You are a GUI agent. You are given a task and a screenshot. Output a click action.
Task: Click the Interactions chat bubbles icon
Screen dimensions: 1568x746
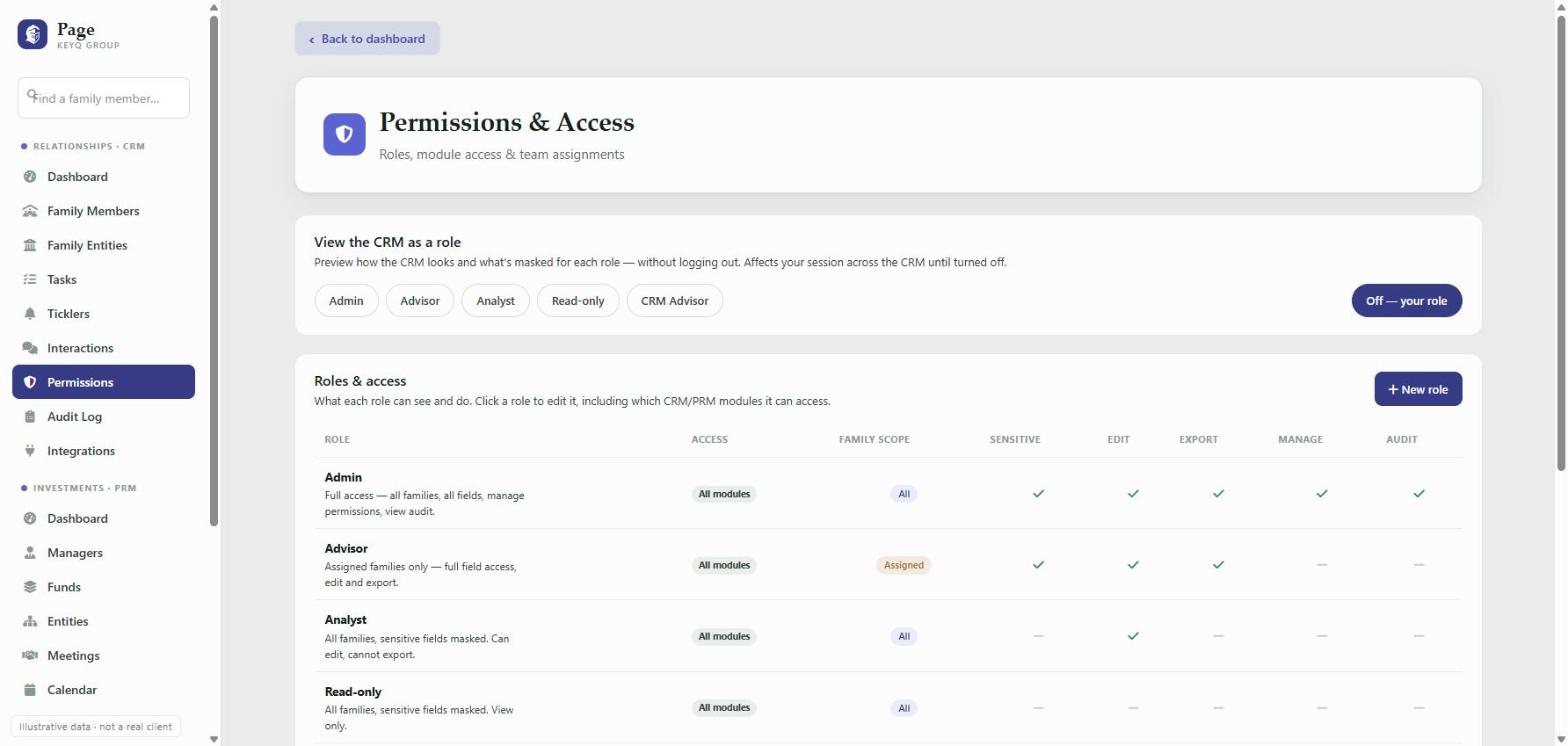30,348
